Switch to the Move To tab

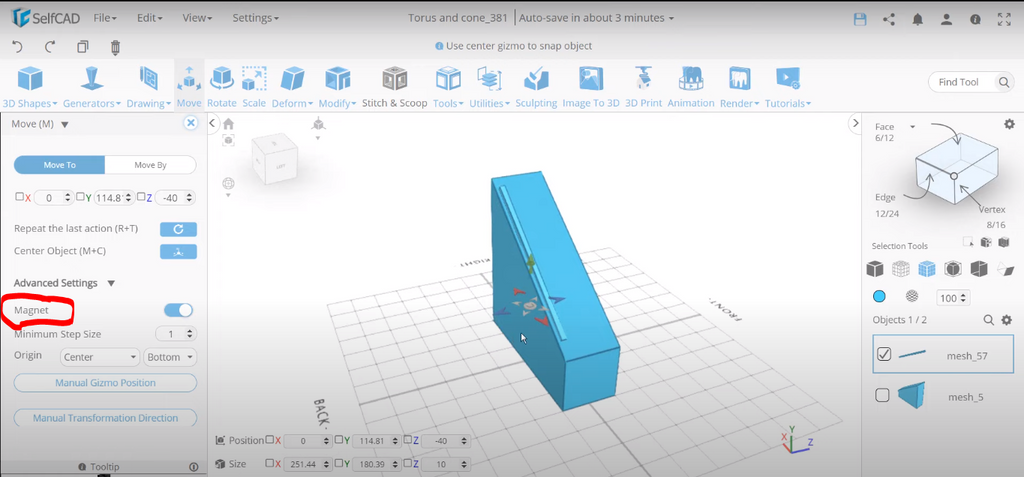tap(59, 165)
